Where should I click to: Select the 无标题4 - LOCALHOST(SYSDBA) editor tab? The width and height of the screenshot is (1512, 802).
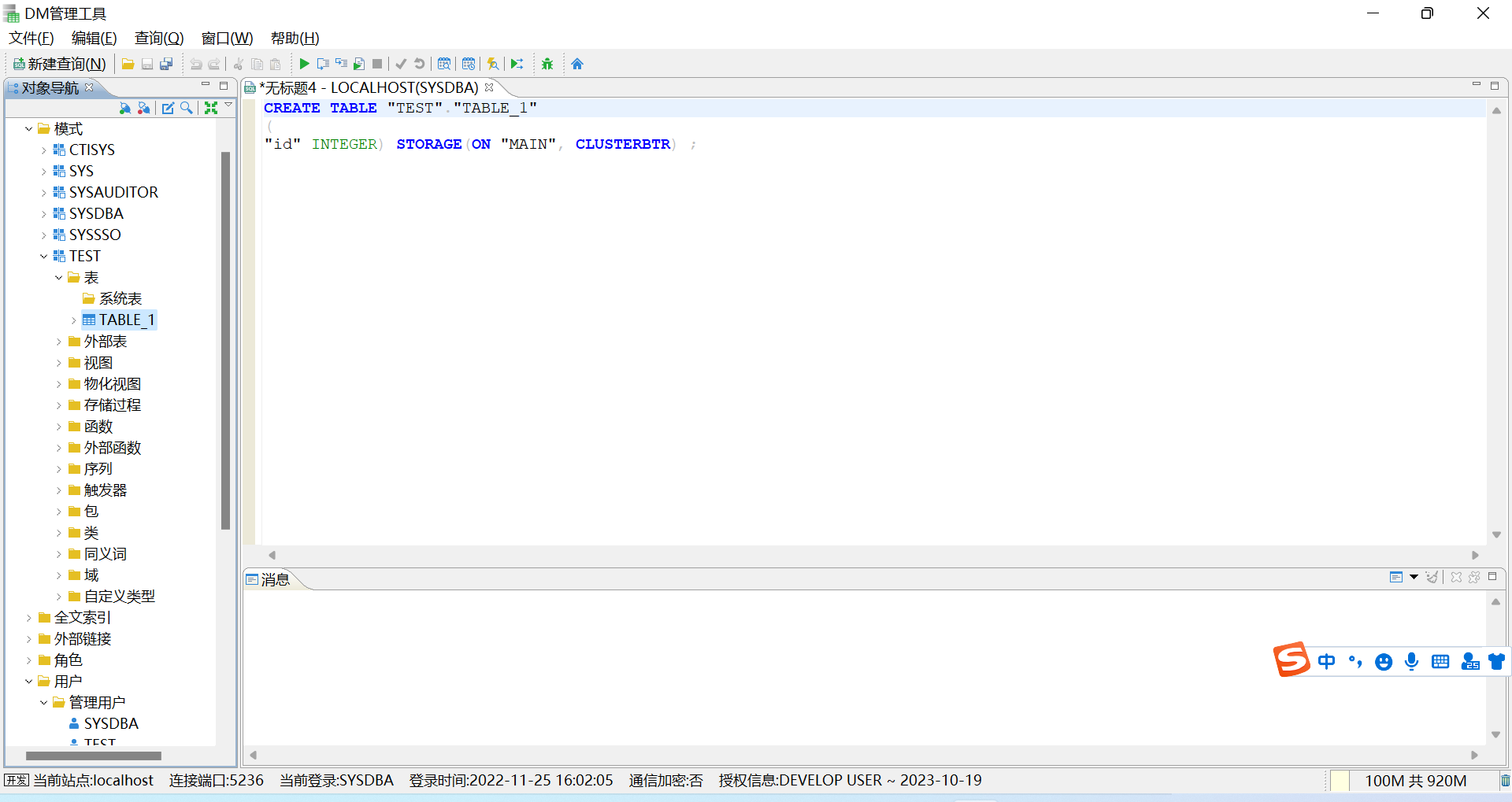368,87
